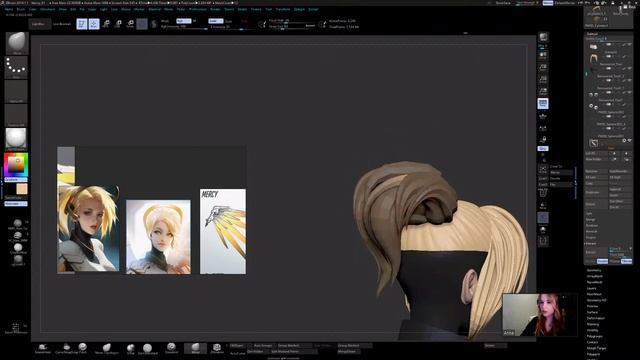Image resolution: width=640 pixels, height=360 pixels.
Task: Select the ZModeler brush
Action: 217,349
